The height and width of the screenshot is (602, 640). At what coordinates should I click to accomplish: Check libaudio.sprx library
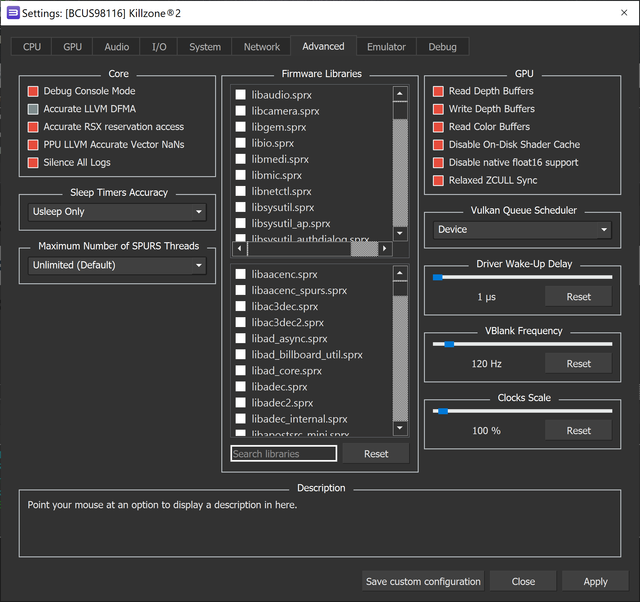point(241,95)
